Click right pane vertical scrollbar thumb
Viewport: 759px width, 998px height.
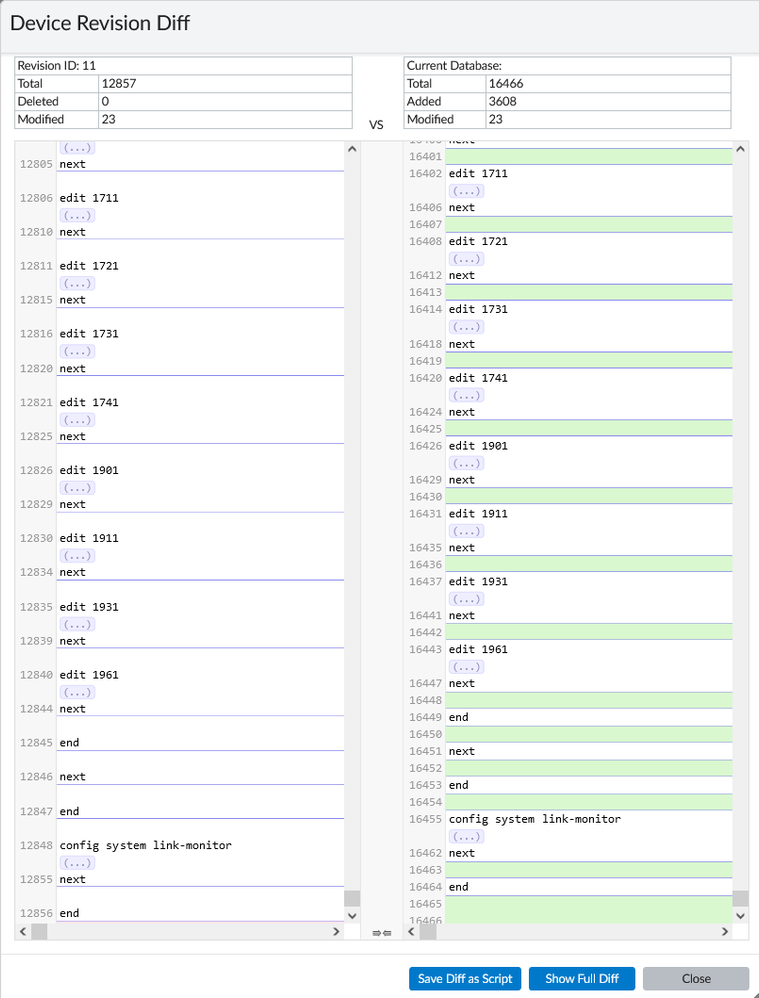pyautogui.click(x=740, y=898)
